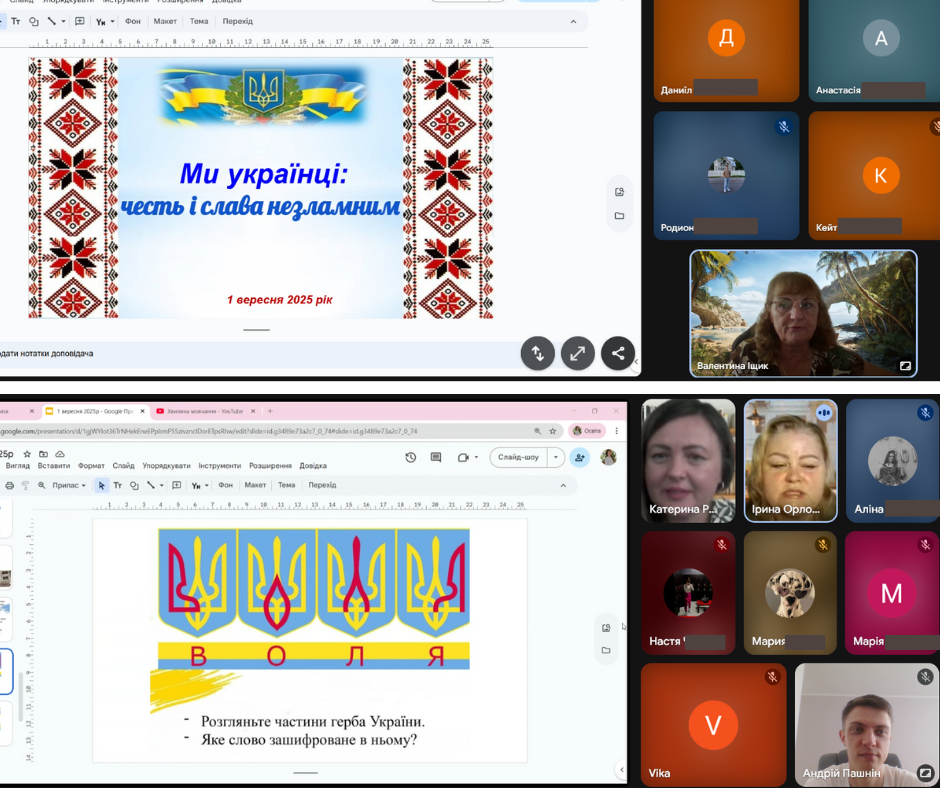
Task: Click paint format roller icon
Action: (25, 485)
